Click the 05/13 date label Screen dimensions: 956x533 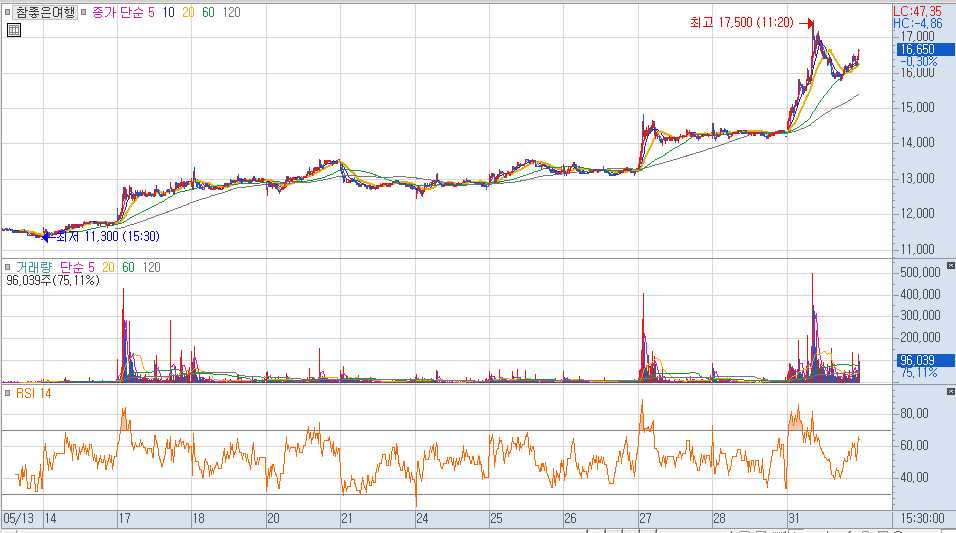(19, 519)
